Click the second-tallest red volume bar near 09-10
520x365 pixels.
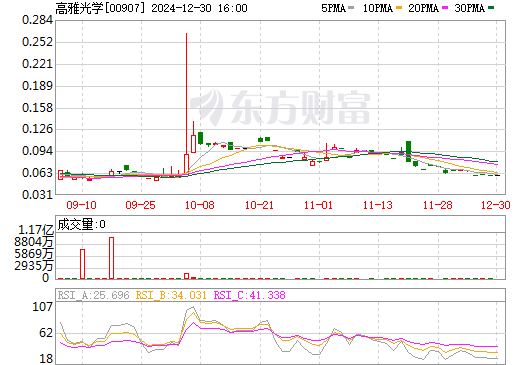pos(82,264)
